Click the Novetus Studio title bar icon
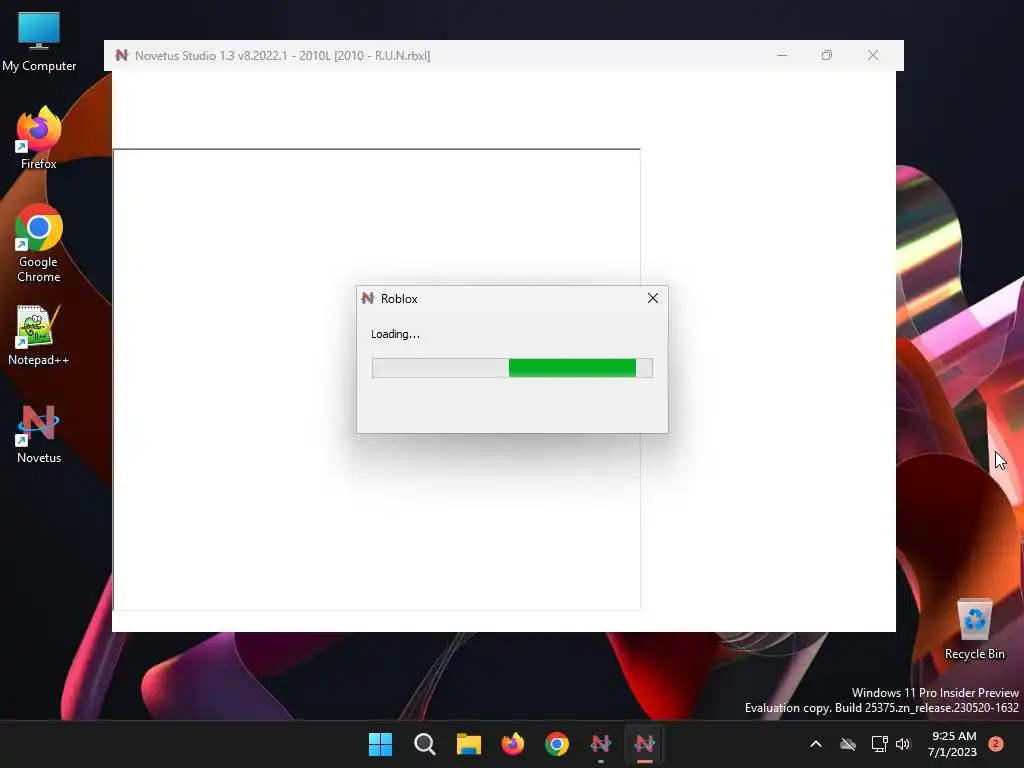Screen dimensions: 1024x768 tap(121, 56)
